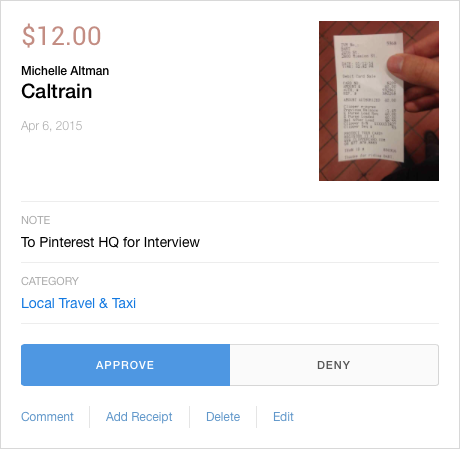Screen dimensions: 460x449
Task: Click the divider between Comment and Add Receipt
Action: 90,417
